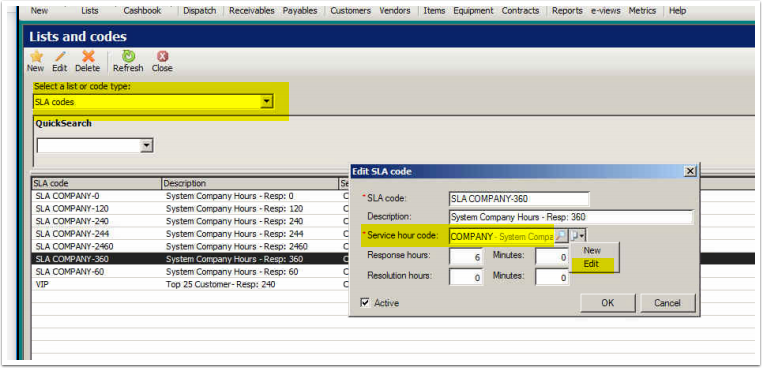Screen dimensions: 762x368
Task: Open the Help menu
Action: 677,11
